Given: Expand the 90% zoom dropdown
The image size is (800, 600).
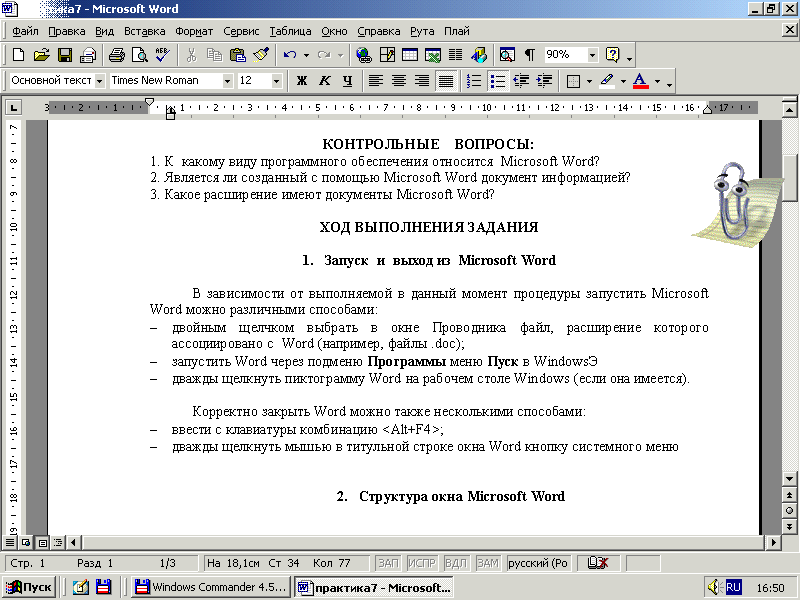Looking at the screenshot, I should pos(592,54).
